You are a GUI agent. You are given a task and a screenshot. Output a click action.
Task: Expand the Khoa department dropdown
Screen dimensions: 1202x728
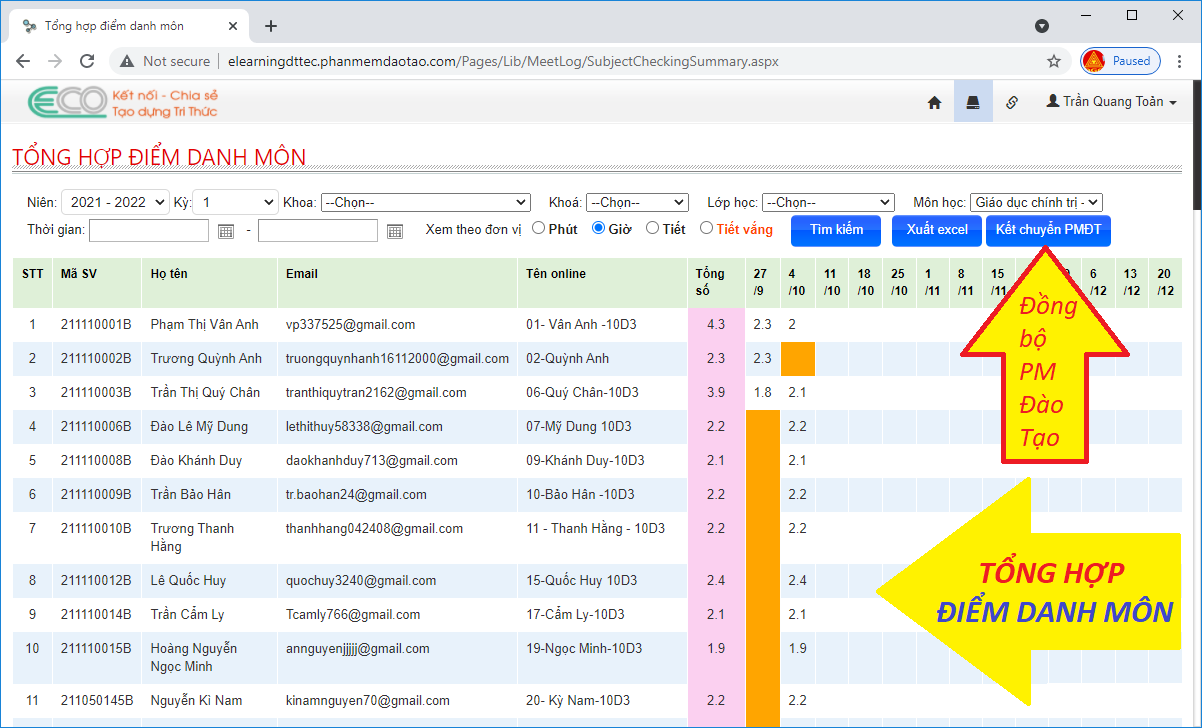425,202
